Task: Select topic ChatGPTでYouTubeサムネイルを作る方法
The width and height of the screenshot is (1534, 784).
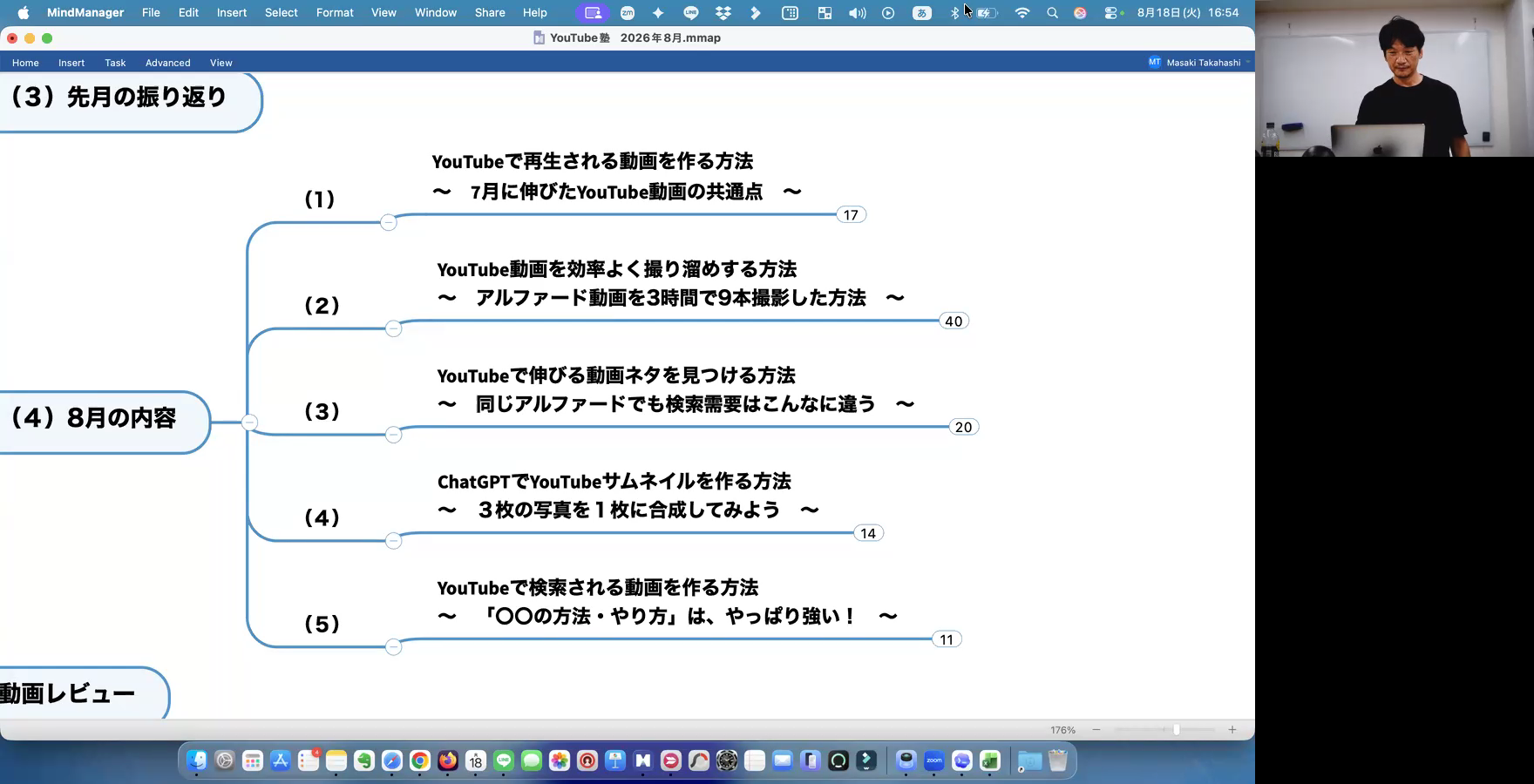Action: tap(628, 495)
